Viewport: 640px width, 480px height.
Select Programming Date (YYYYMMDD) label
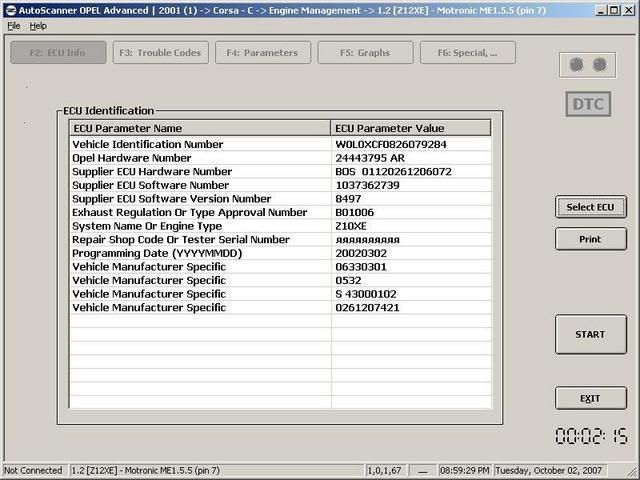pyautogui.click(x=157, y=253)
